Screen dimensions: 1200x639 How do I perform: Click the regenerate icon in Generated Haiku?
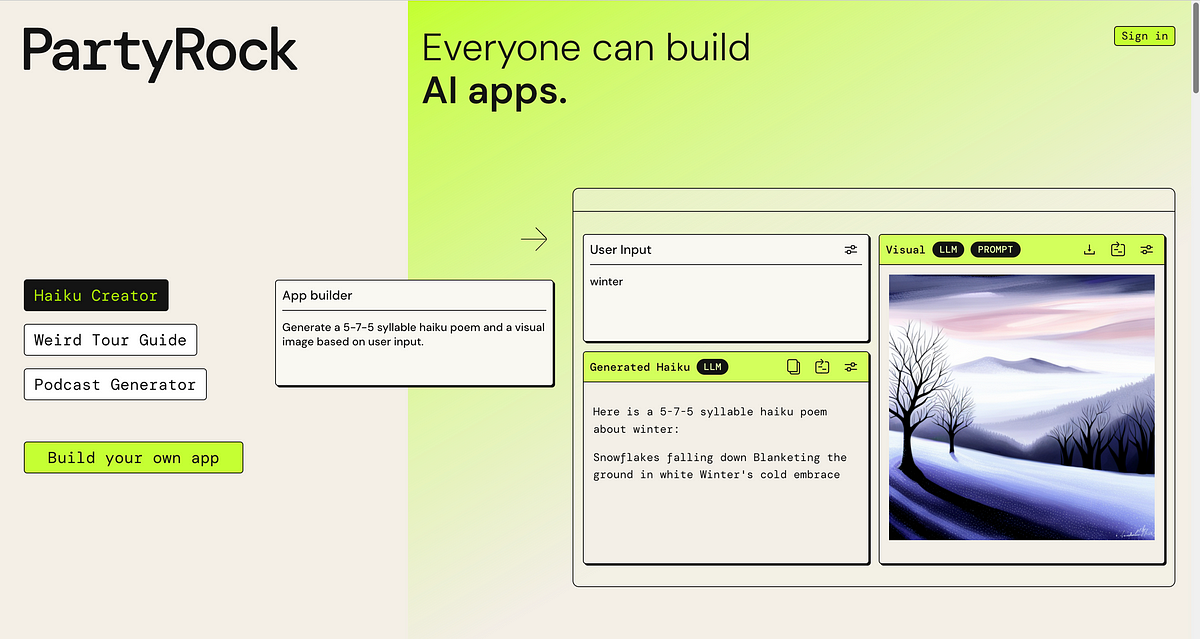tap(822, 367)
